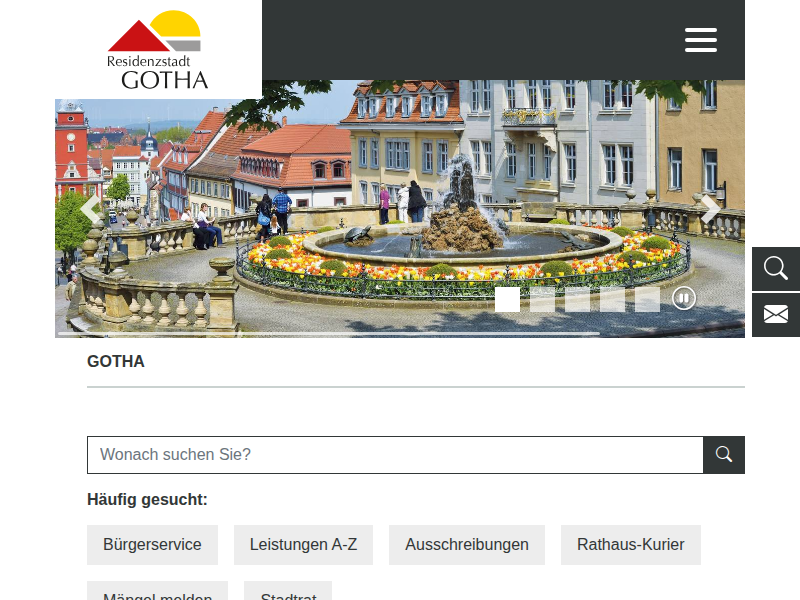Click the 'Wonach suchen Sie?' search field
The height and width of the screenshot is (600, 800).
coord(395,455)
